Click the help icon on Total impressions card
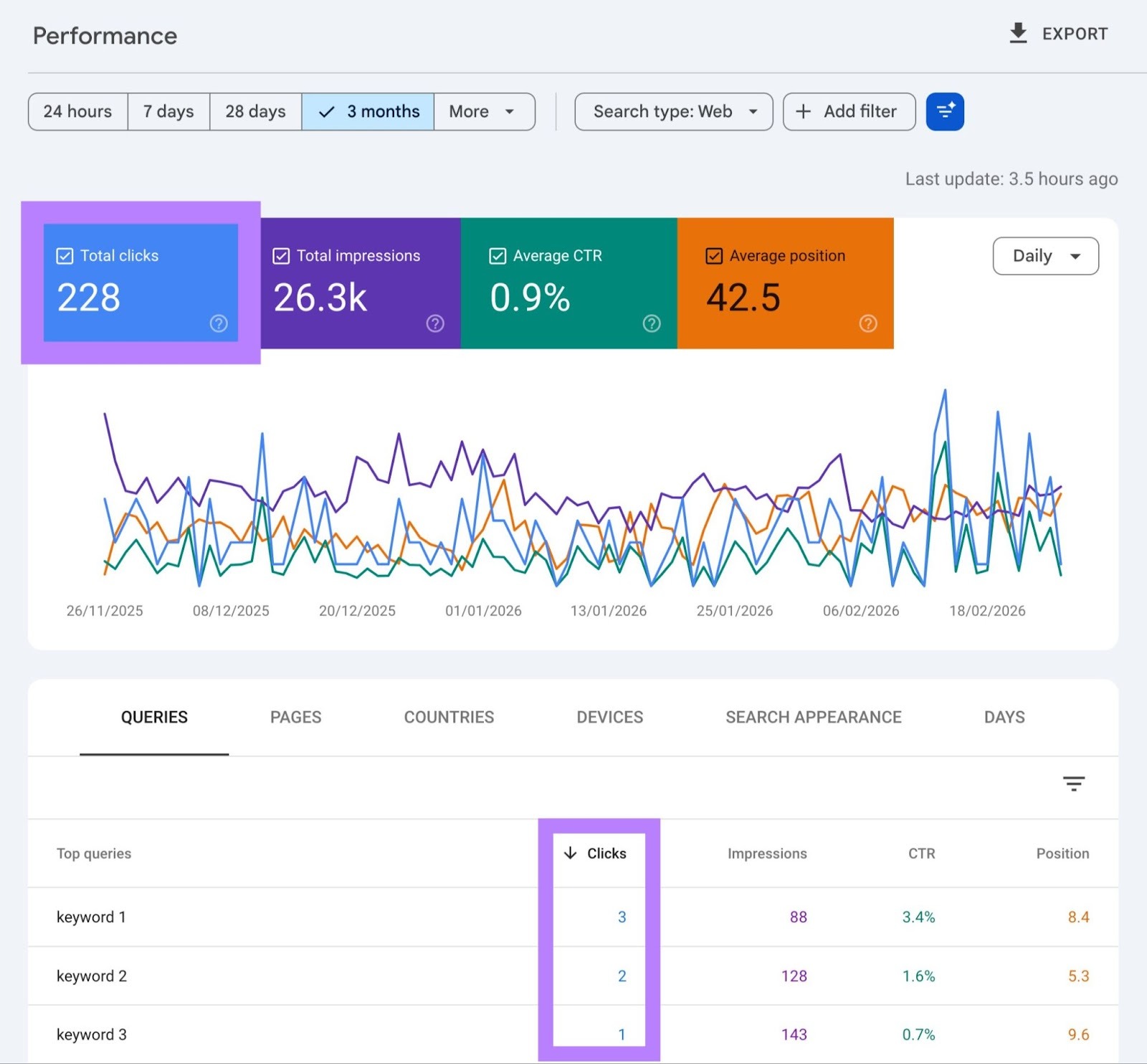 (x=435, y=324)
